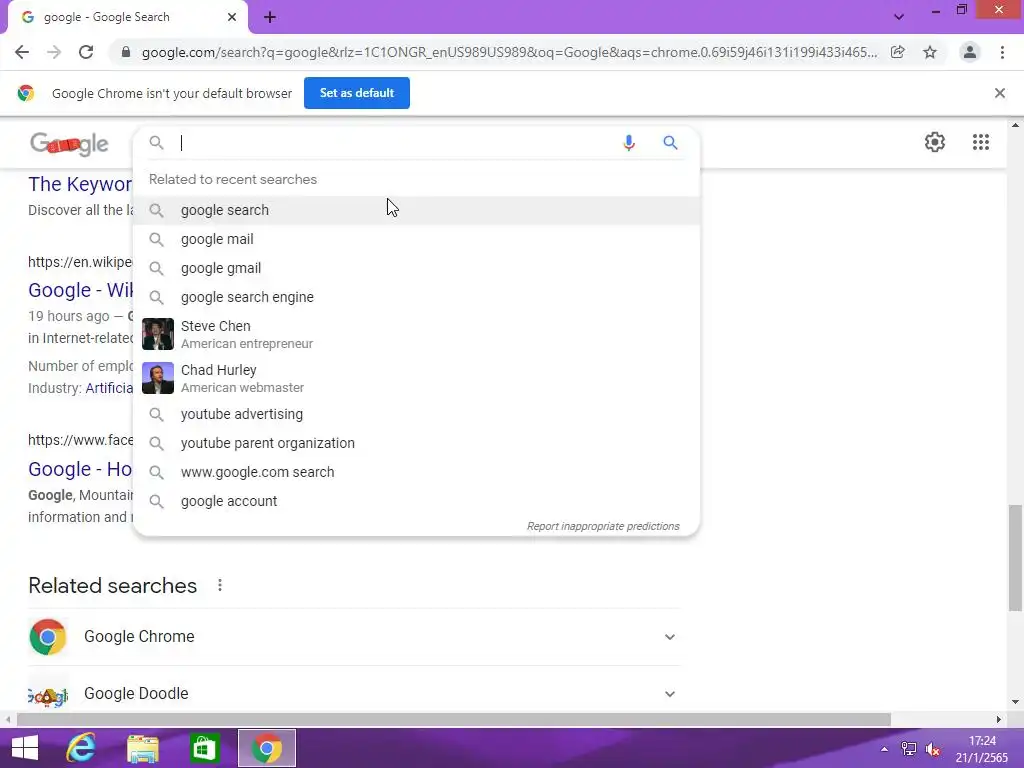Click the vertical scrollbar thumb

coord(1015,558)
